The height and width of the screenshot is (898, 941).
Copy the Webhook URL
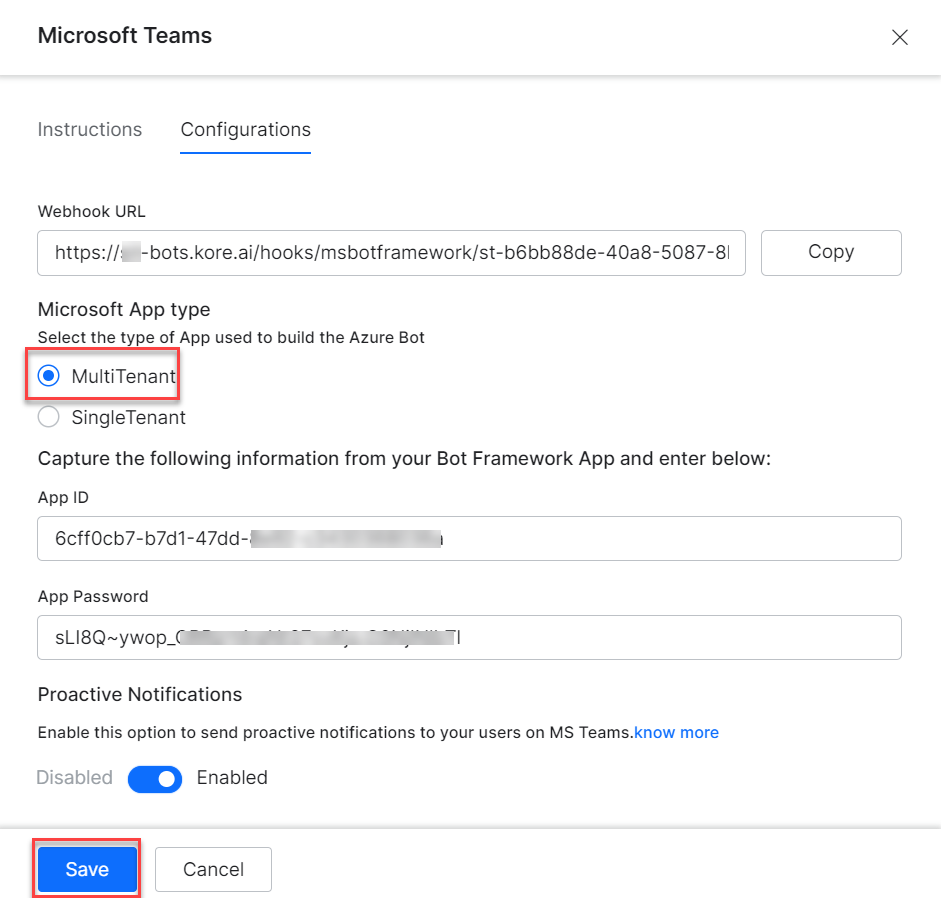coord(831,253)
